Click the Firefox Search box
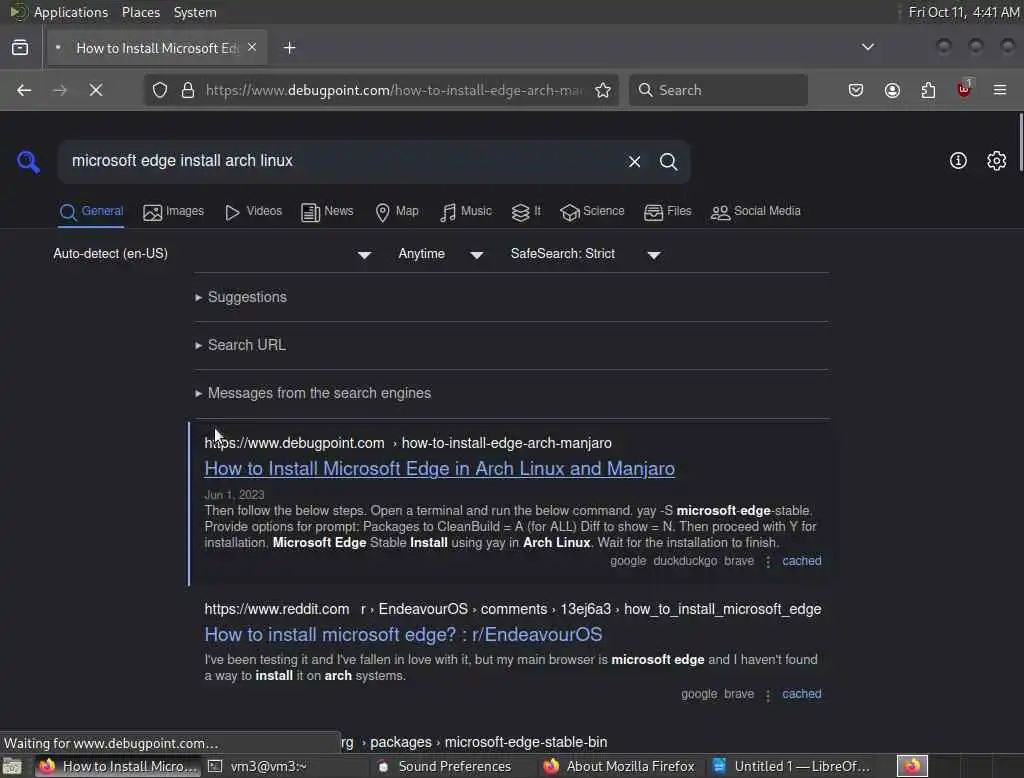The width and height of the screenshot is (1024, 778). [x=718, y=90]
